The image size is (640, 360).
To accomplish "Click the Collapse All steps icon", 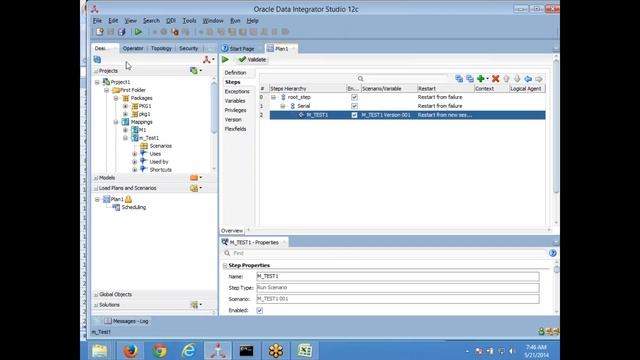I will (470, 79).
